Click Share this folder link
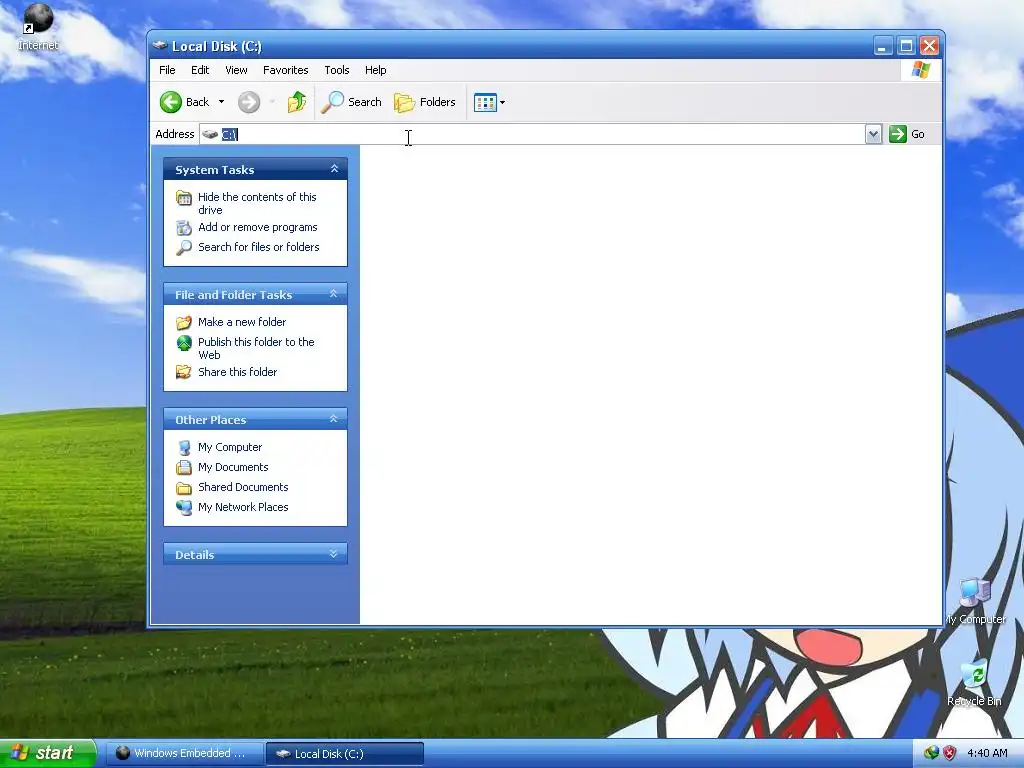 (237, 372)
